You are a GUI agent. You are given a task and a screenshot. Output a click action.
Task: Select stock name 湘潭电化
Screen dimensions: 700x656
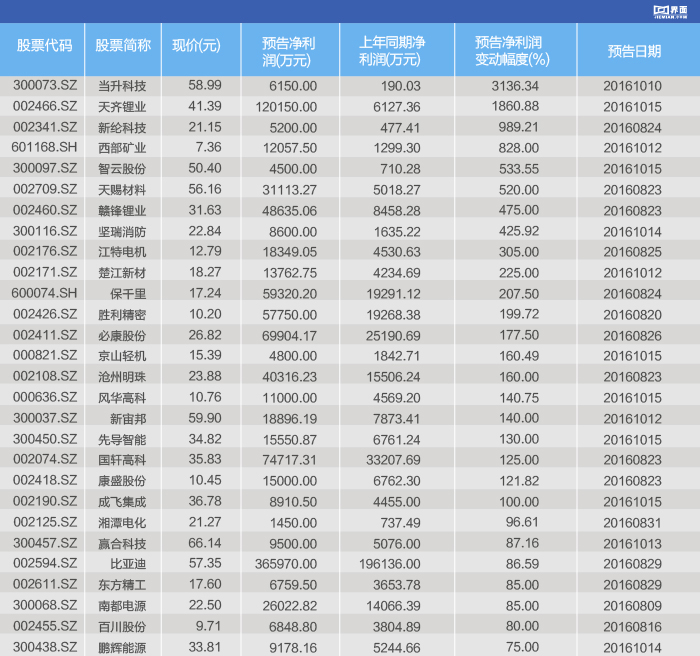click(122, 523)
